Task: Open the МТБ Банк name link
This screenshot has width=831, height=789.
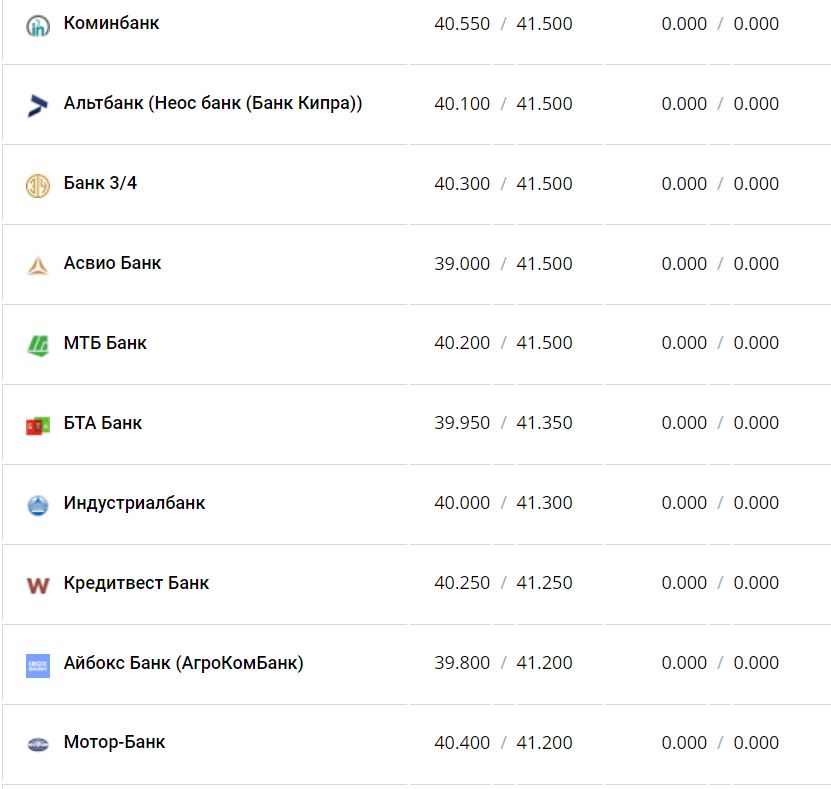Action: click(105, 343)
